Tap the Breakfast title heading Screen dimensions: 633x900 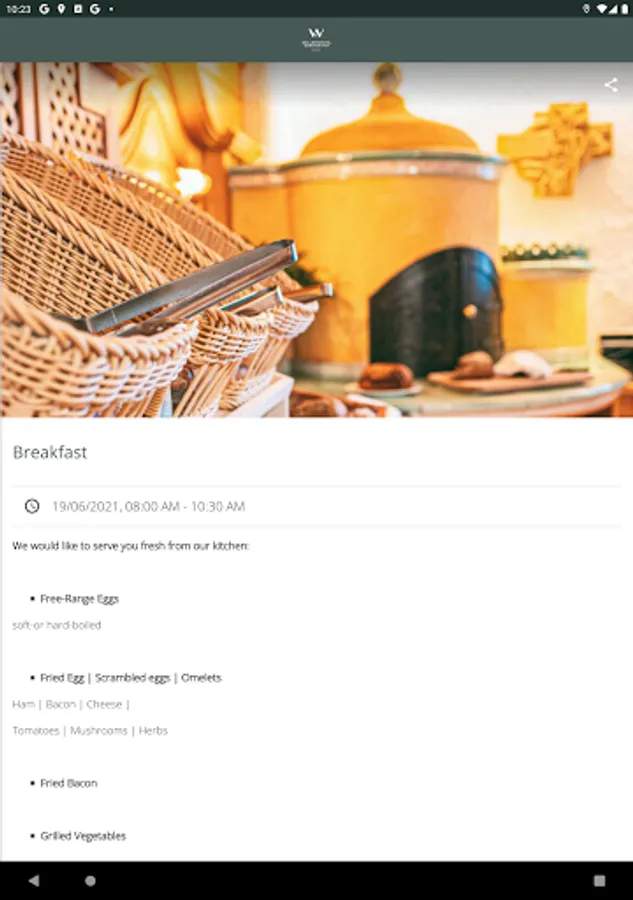point(50,452)
